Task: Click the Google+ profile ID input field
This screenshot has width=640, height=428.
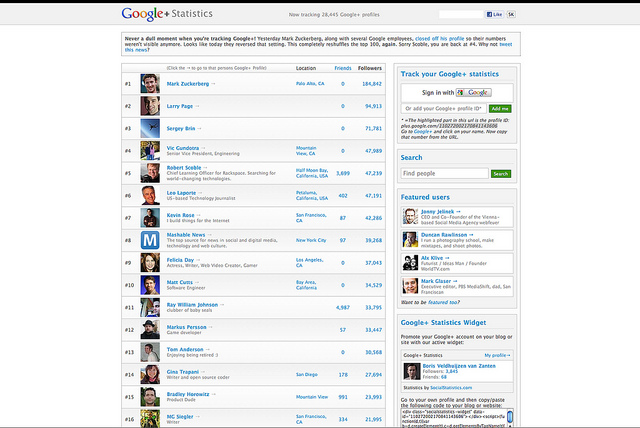Action: 444,107
